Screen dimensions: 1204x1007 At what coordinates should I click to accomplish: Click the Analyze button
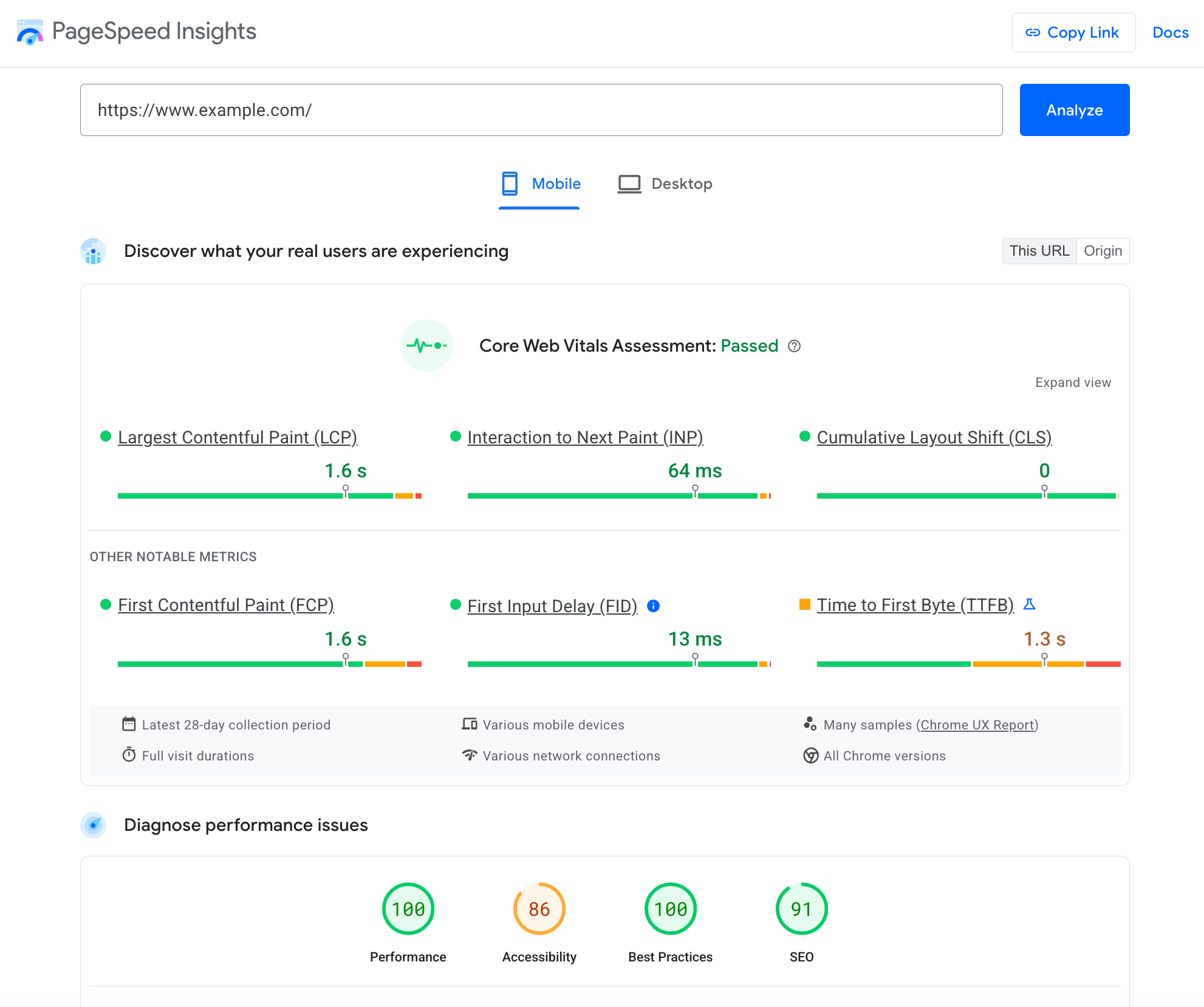[1074, 109]
